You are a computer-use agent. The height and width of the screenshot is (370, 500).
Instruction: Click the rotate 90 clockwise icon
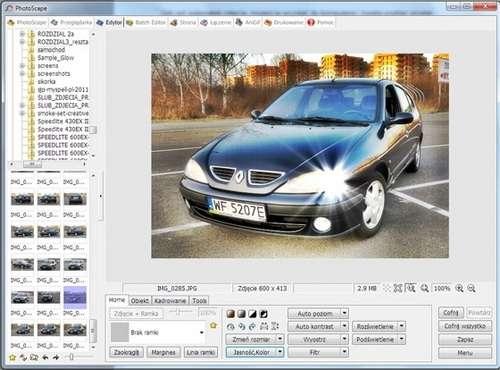click(x=252, y=326)
